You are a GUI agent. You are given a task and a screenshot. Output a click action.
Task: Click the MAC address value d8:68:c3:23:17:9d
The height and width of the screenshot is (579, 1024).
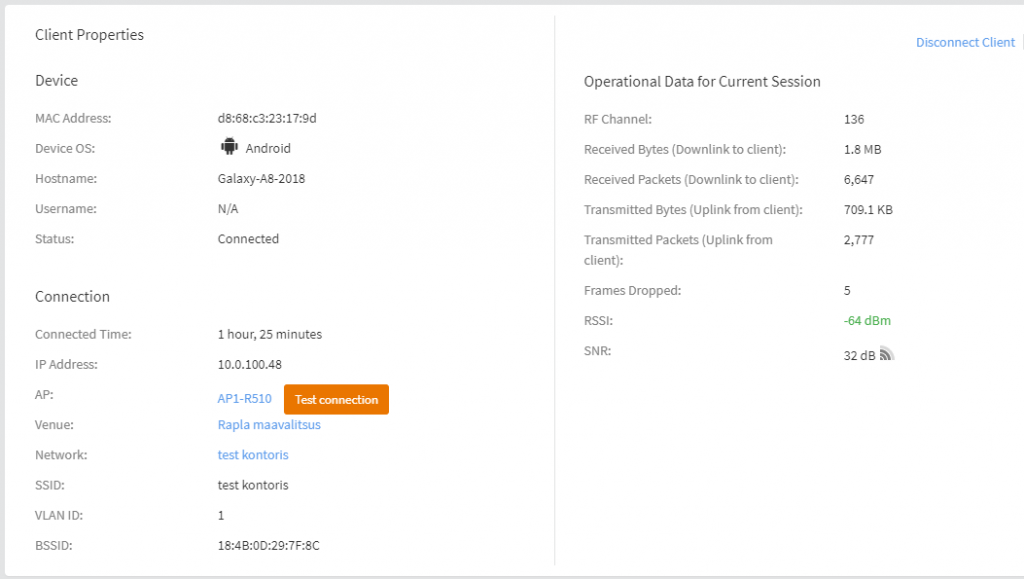pyautogui.click(x=267, y=118)
